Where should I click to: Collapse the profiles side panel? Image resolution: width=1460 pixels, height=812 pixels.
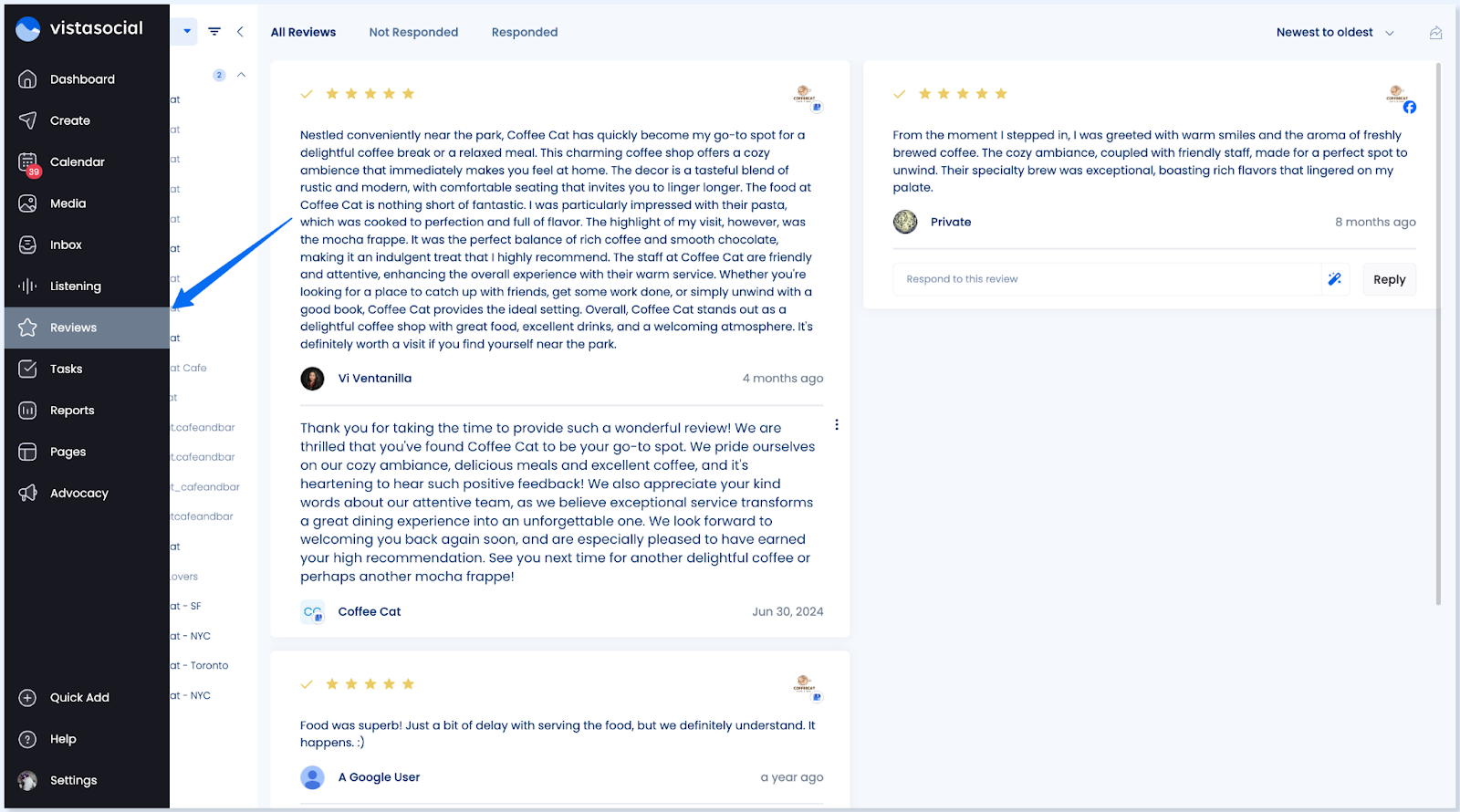[x=240, y=32]
